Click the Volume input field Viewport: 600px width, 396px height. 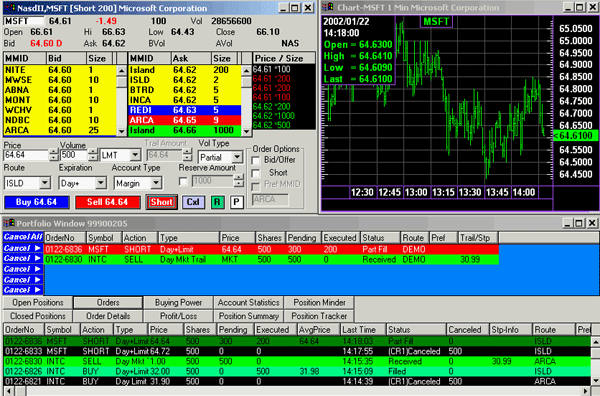click(x=74, y=155)
